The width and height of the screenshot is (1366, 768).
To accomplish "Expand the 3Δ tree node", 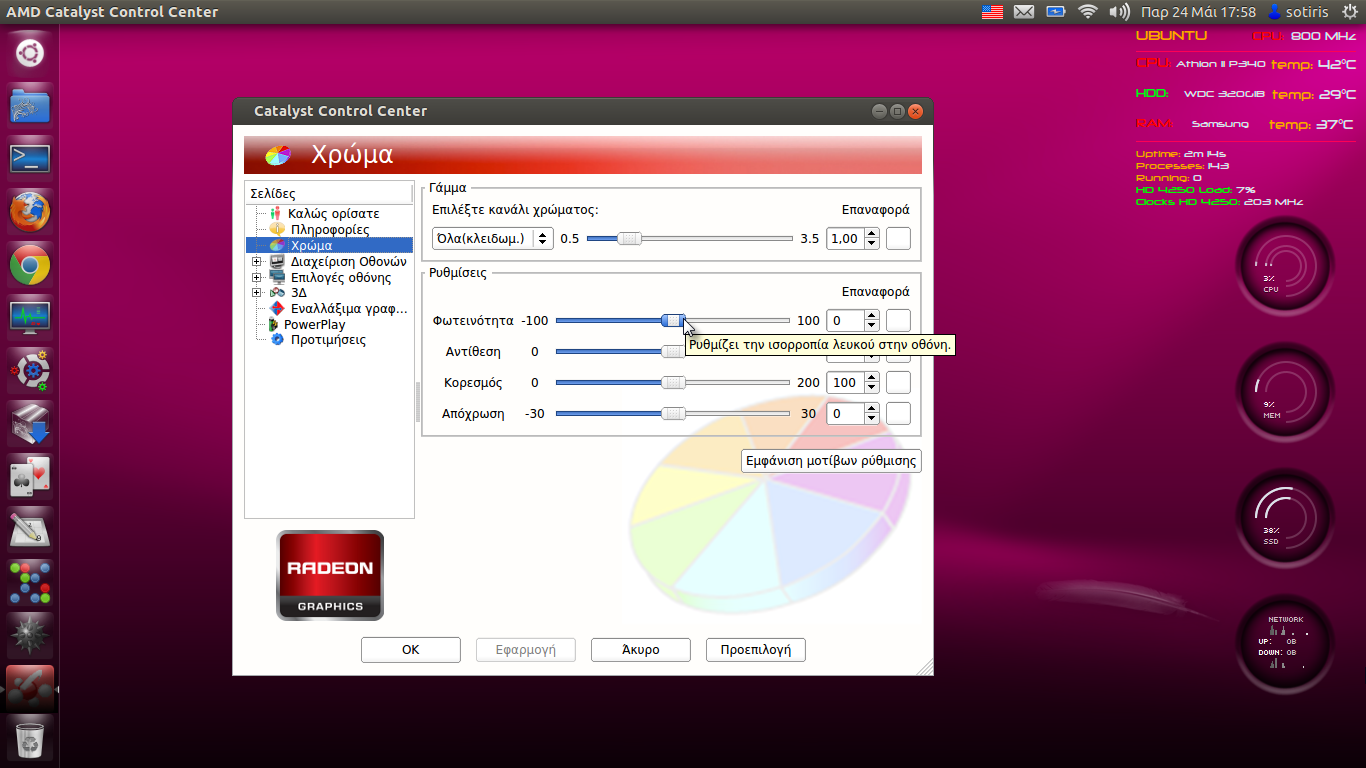I will tap(257, 293).
